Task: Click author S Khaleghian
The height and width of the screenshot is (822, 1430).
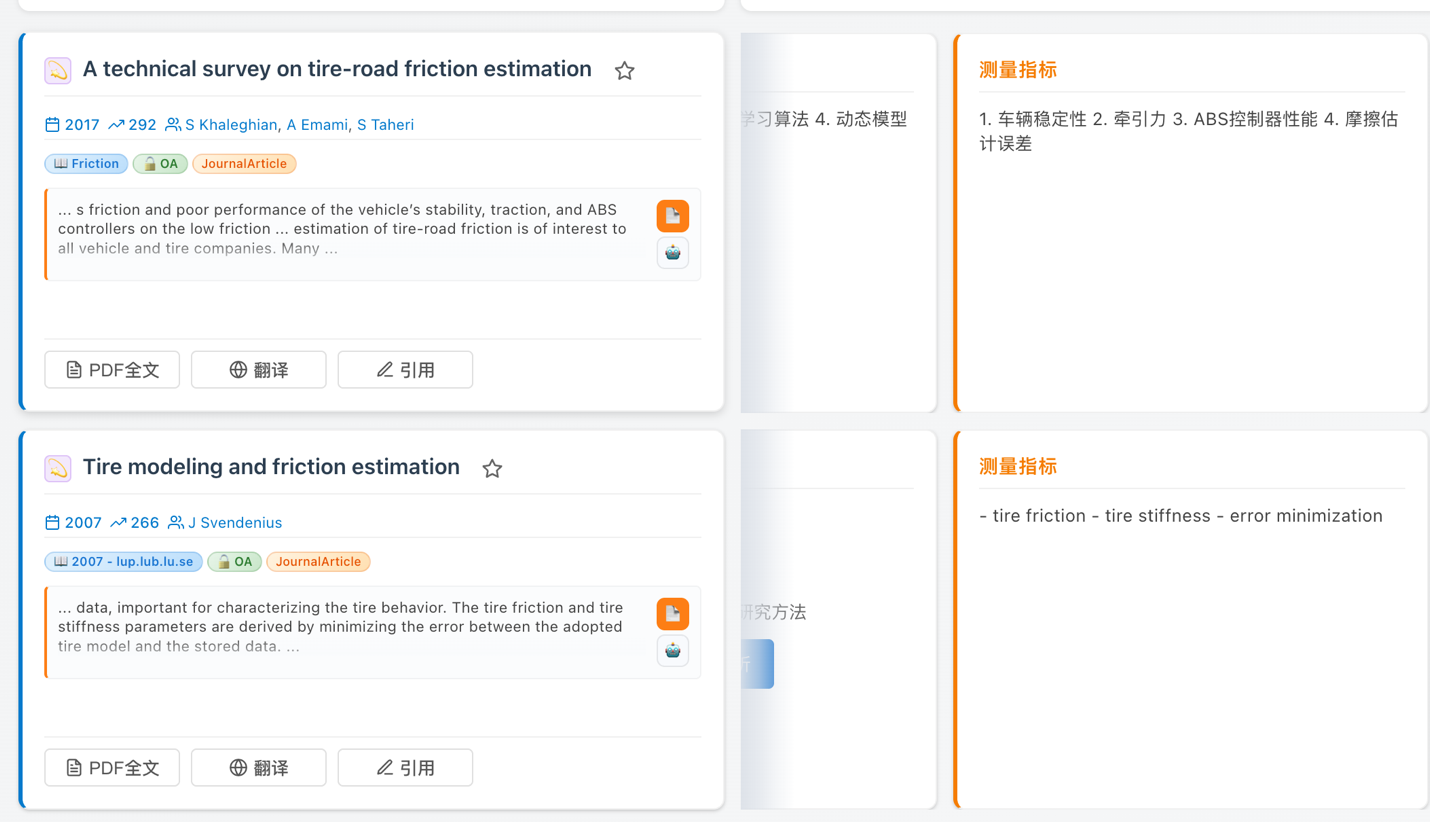Action: [231, 125]
